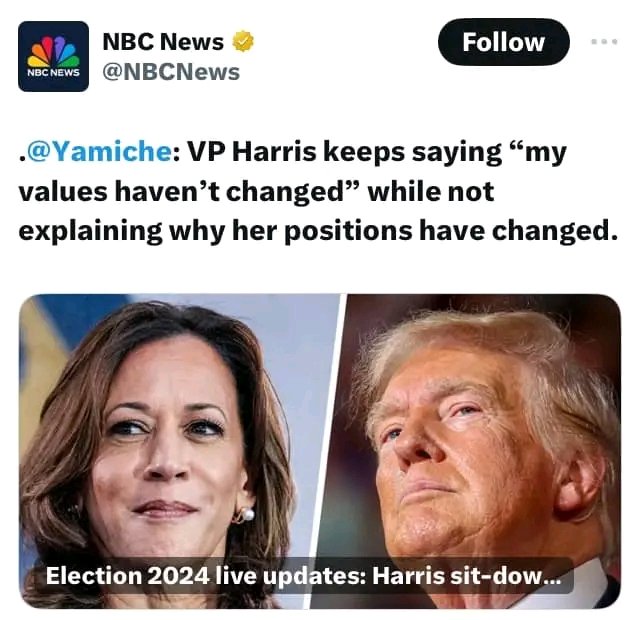Click the pearl earring in Harris photo
The height and width of the screenshot is (620, 640).
pyautogui.click(x=248, y=514)
